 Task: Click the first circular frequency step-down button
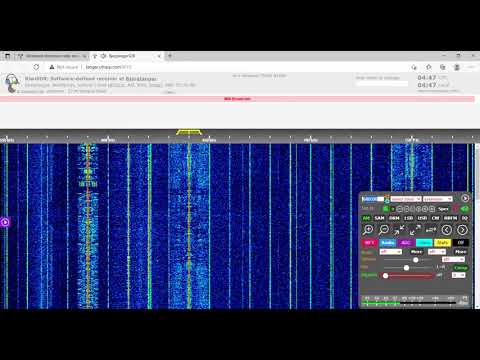[x=399, y=209]
